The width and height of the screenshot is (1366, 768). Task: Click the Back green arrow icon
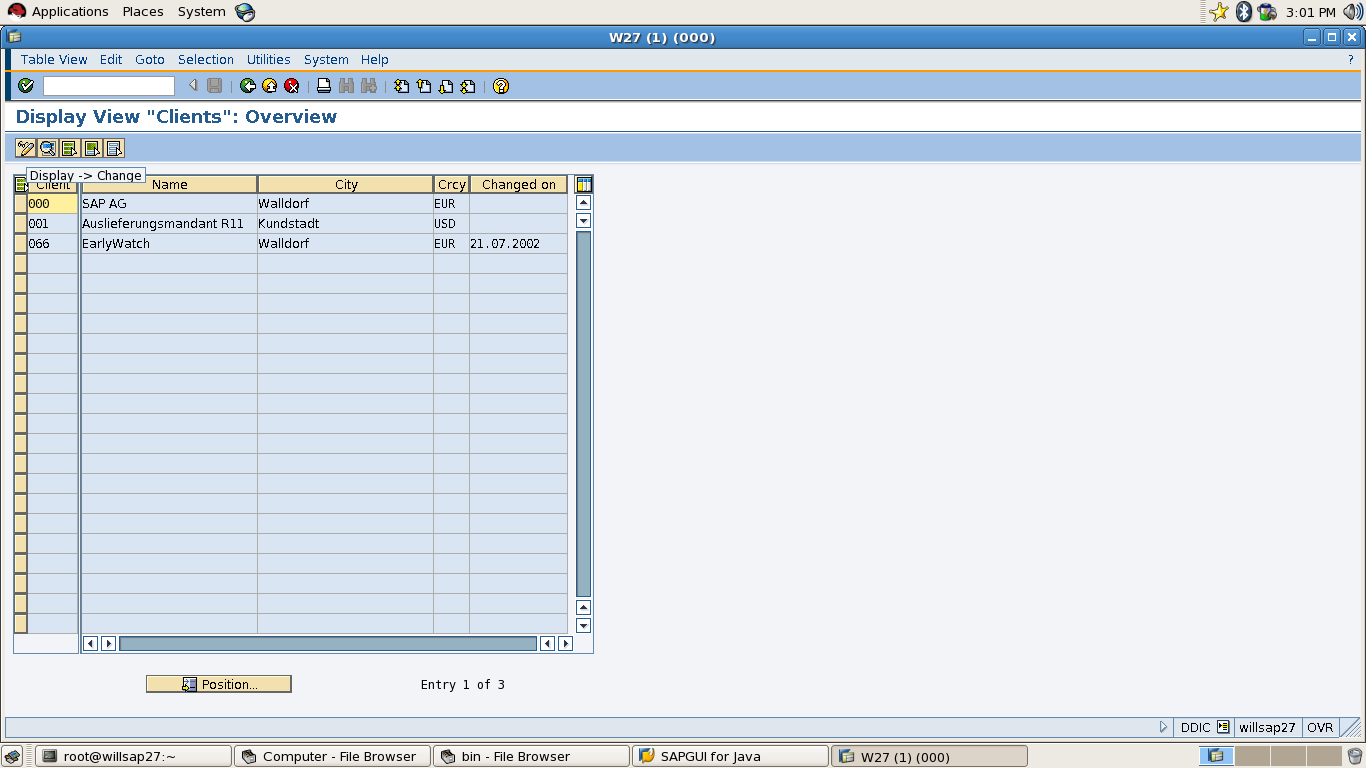(x=248, y=86)
